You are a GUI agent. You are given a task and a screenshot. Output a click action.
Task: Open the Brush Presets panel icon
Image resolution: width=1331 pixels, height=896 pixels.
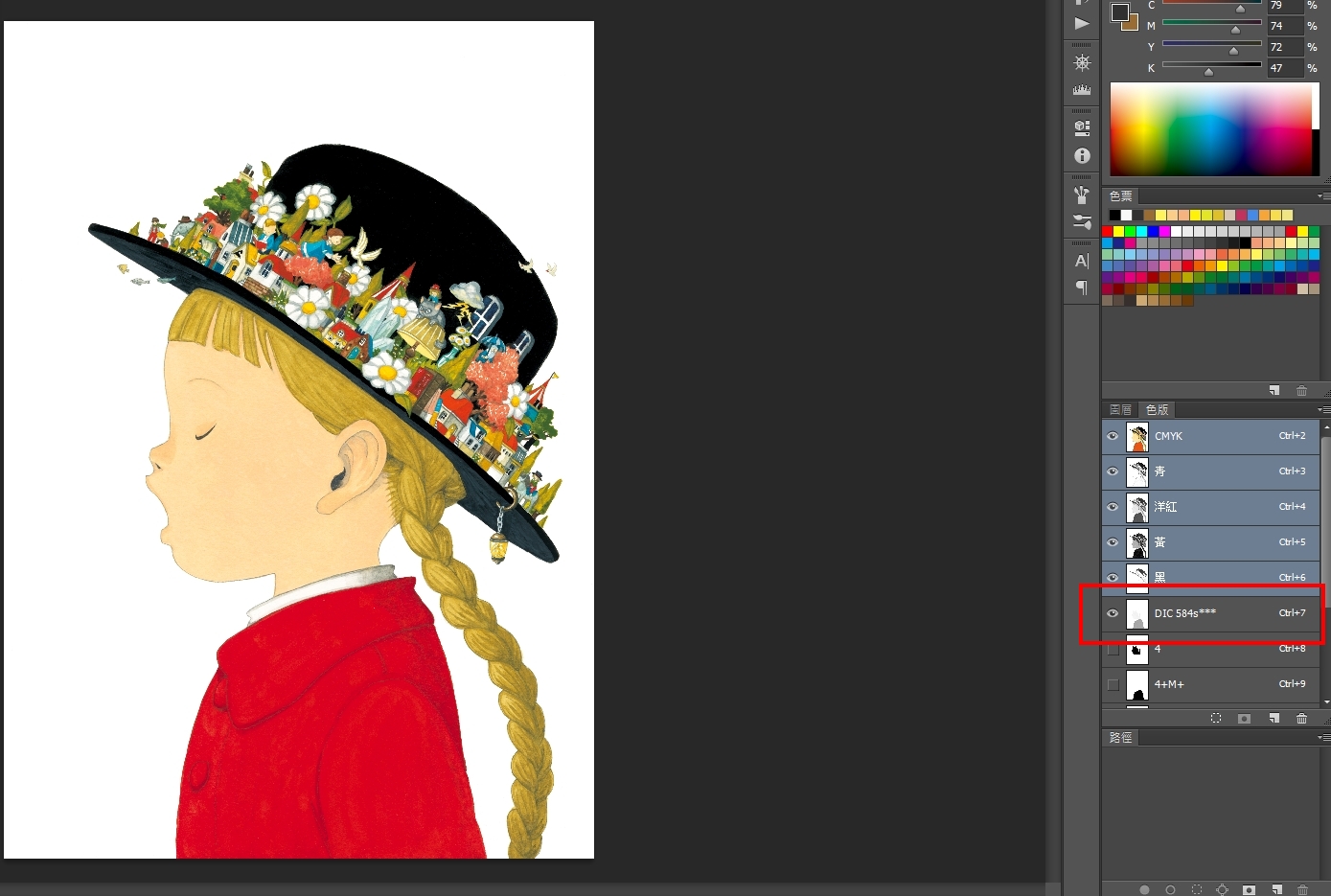(x=1082, y=195)
